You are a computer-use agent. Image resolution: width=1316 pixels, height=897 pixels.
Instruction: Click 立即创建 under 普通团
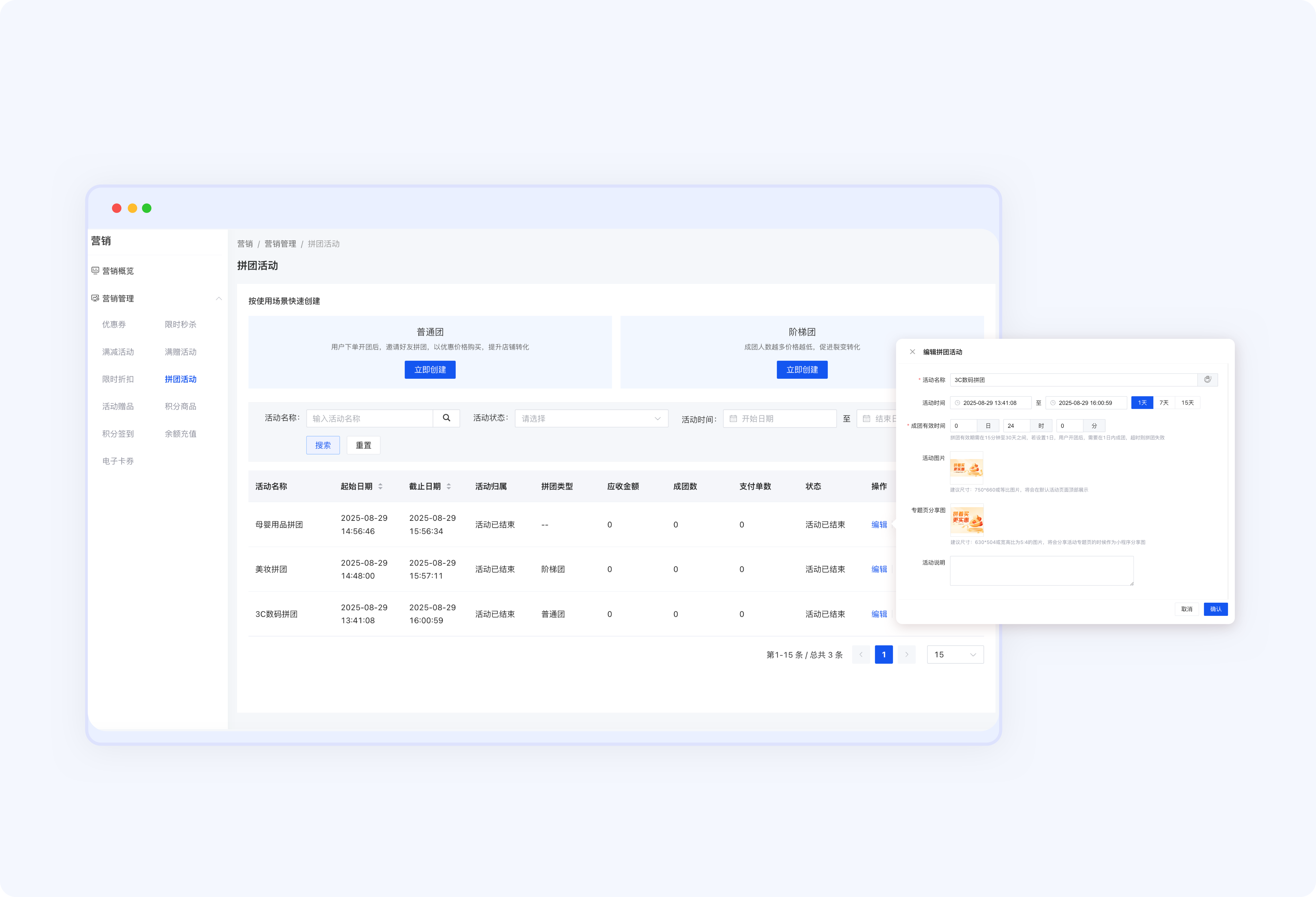click(430, 370)
